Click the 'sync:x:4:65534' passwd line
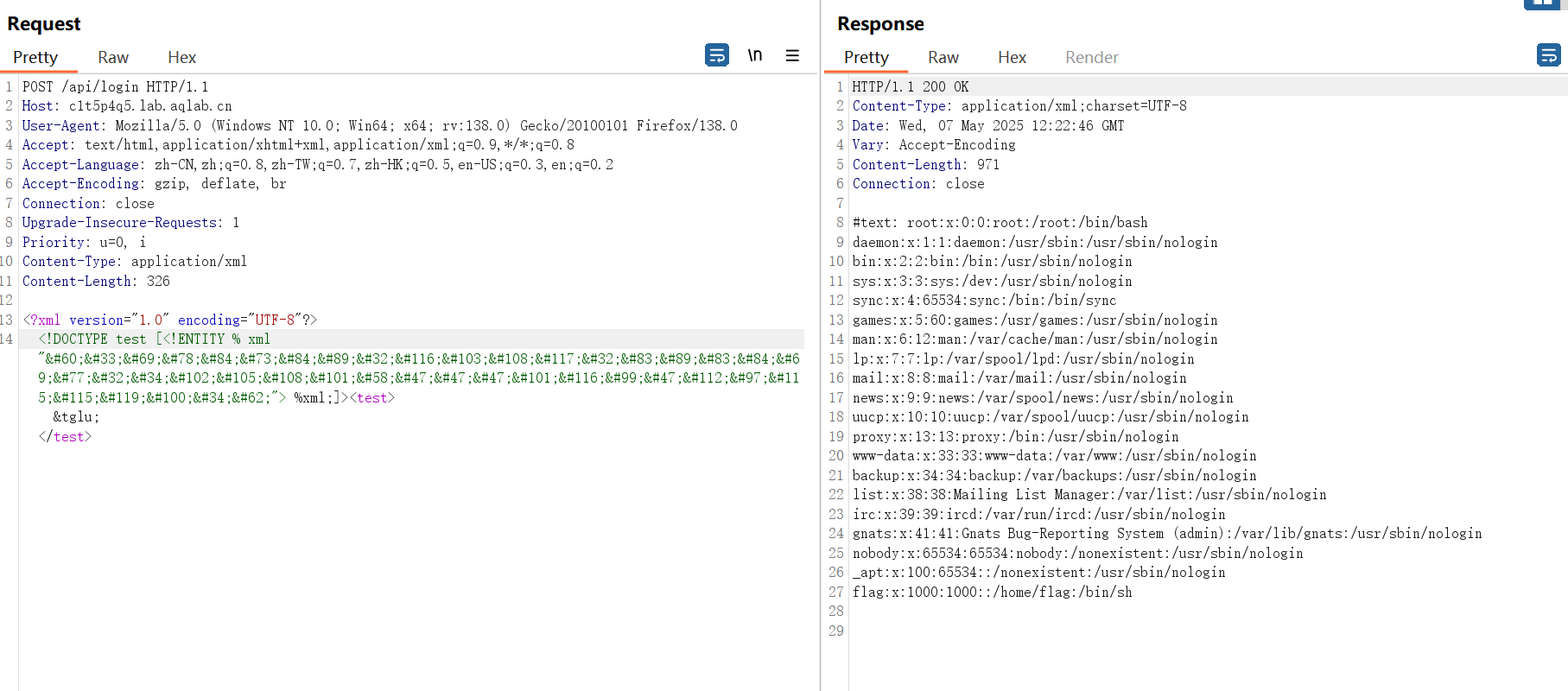 pyautogui.click(x=985, y=301)
